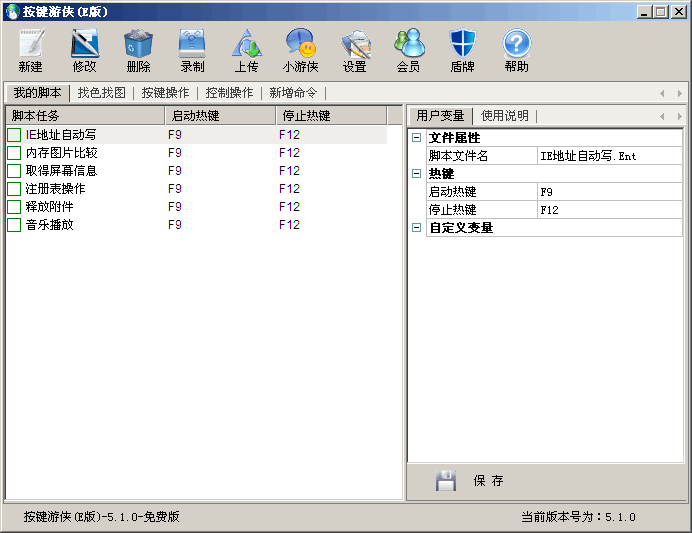This screenshot has height=533, width=692.
Task: Switch to the 使用说明 tab
Action: click(505, 116)
